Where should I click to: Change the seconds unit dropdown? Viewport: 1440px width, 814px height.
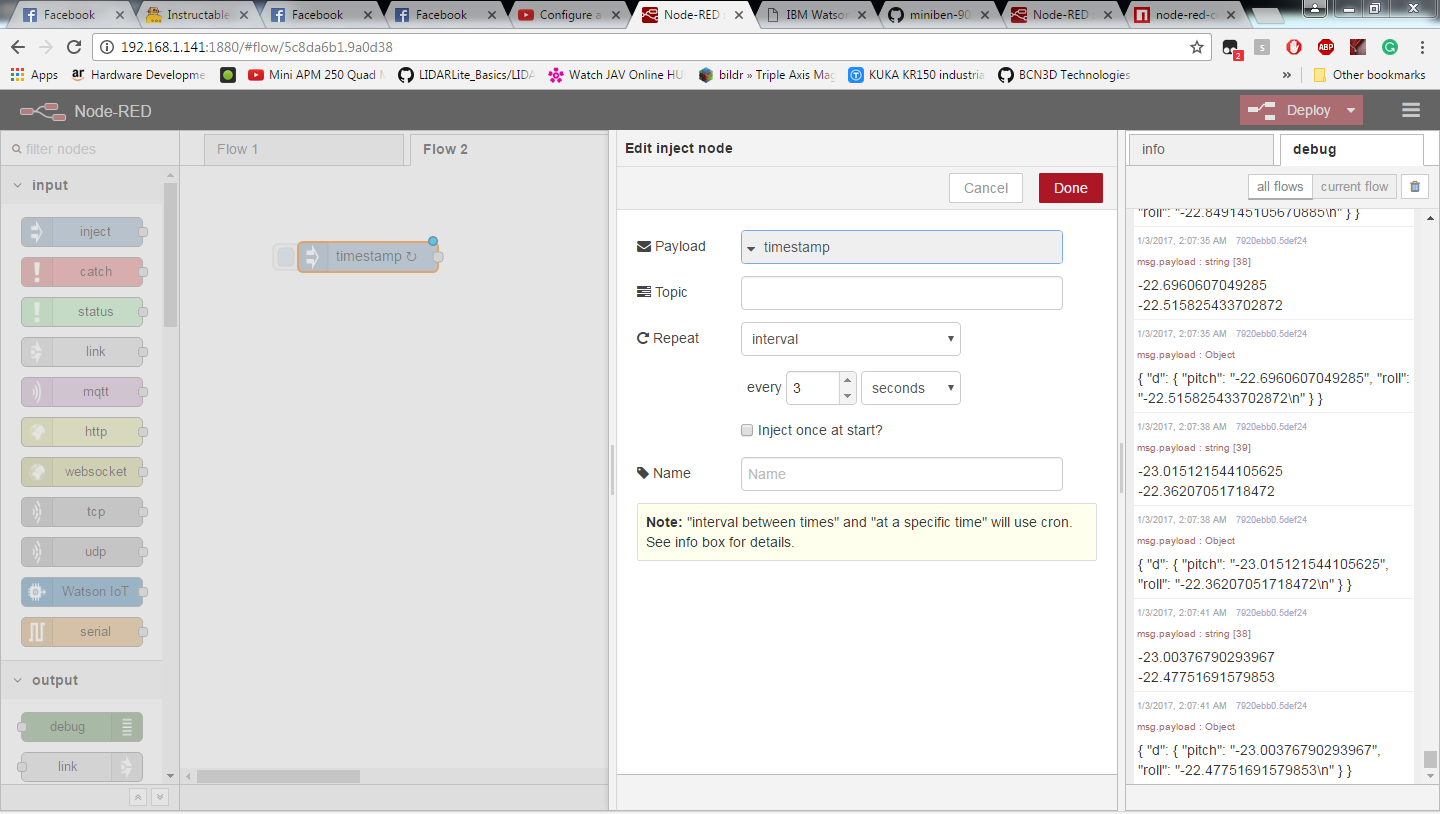point(911,388)
